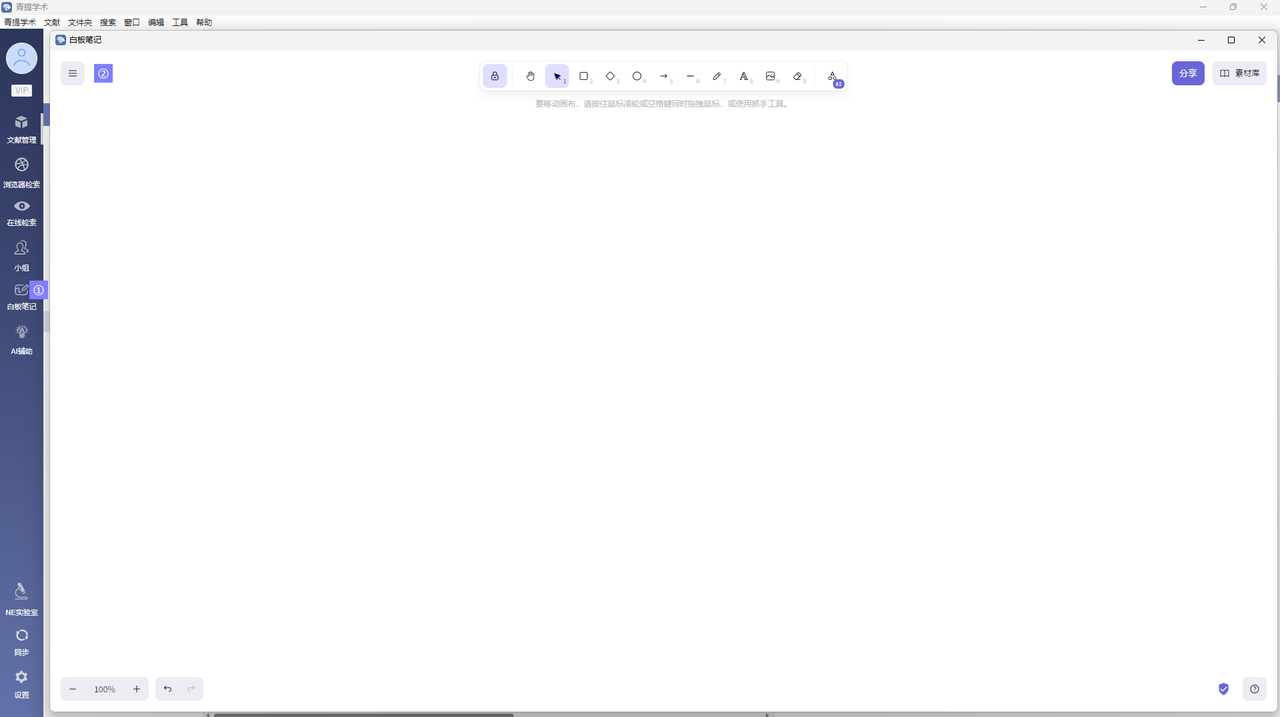
Task: Choose the insert image tool
Action: click(x=770, y=76)
